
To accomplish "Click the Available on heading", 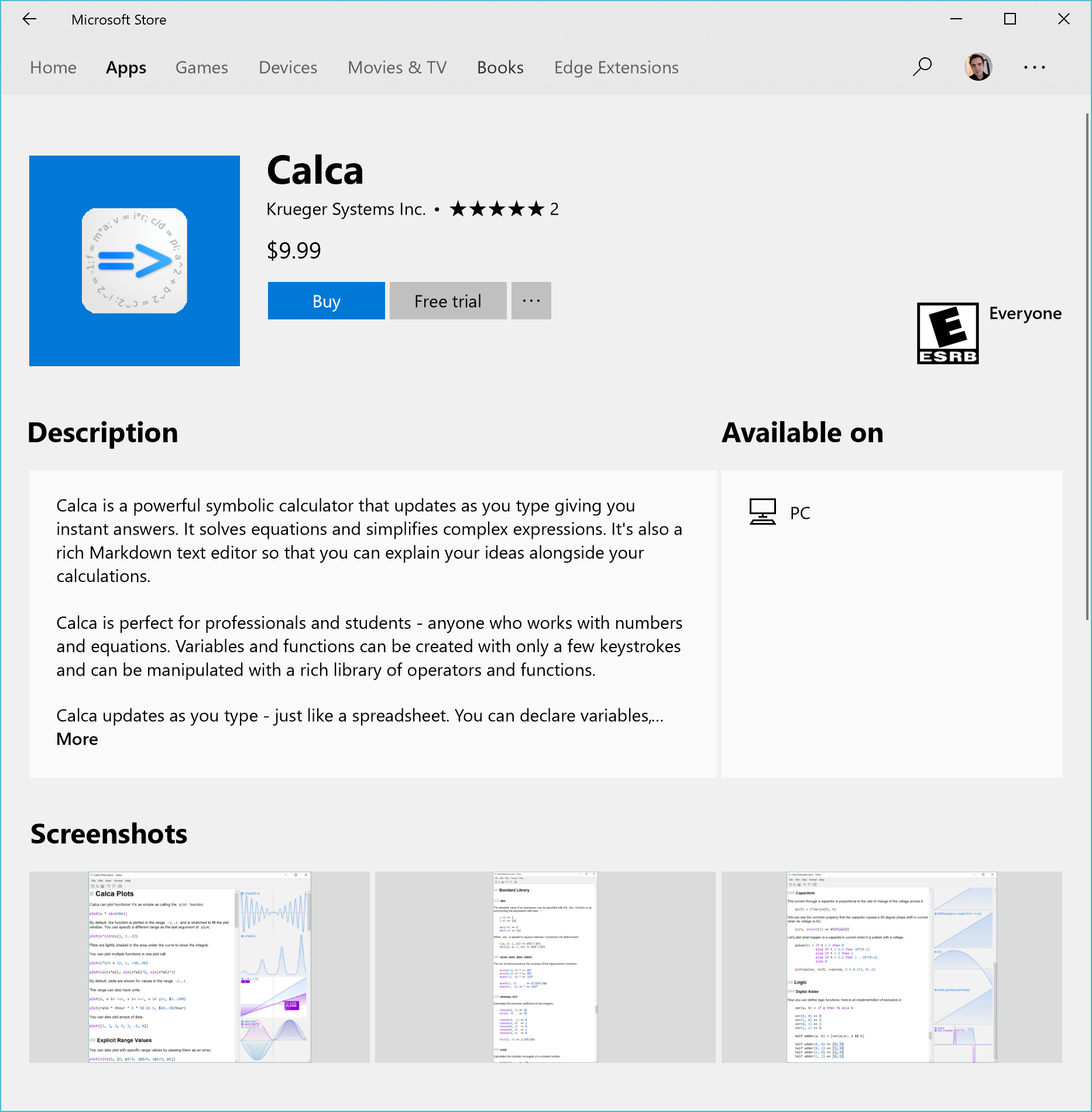I will (x=802, y=433).
